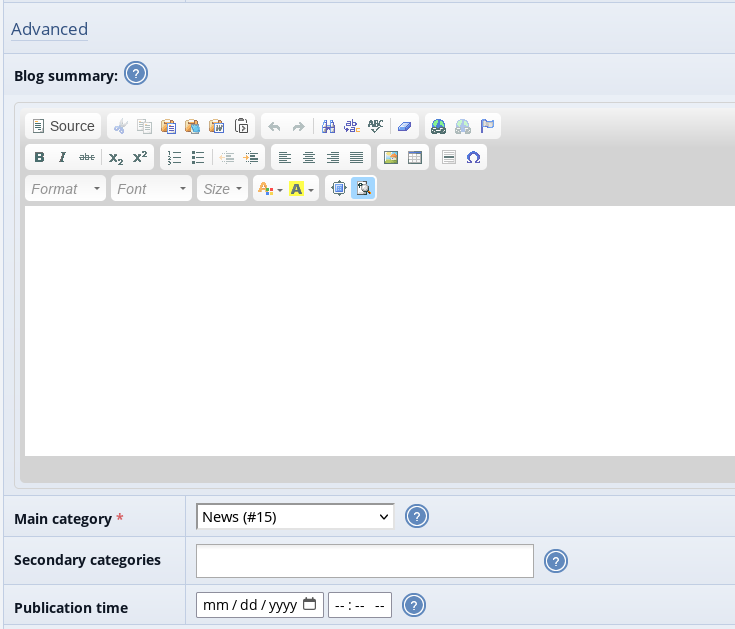Align text left
This screenshot has width=735, height=629.
pyautogui.click(x=285, y=157)
